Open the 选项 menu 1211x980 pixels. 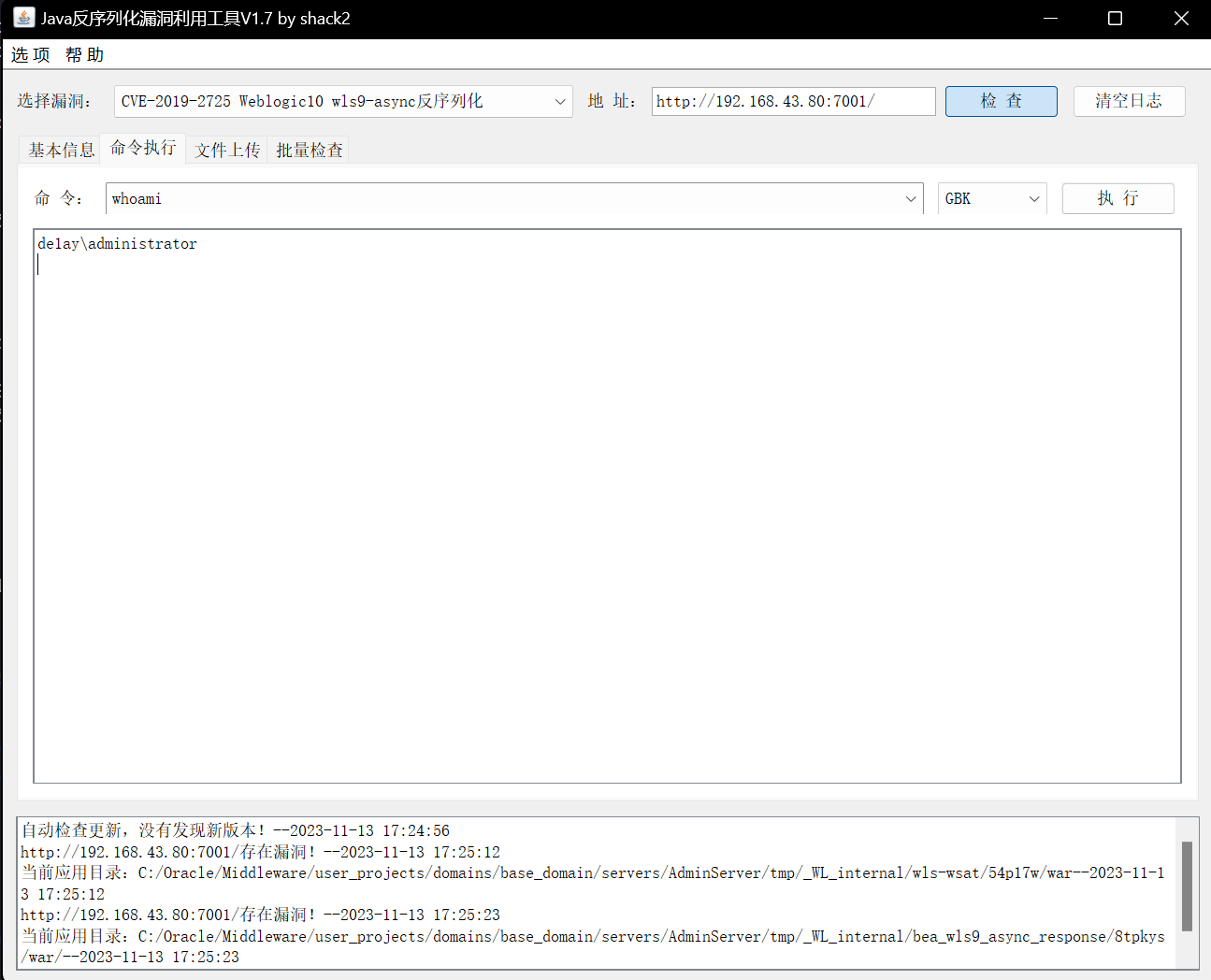(31, 55)
